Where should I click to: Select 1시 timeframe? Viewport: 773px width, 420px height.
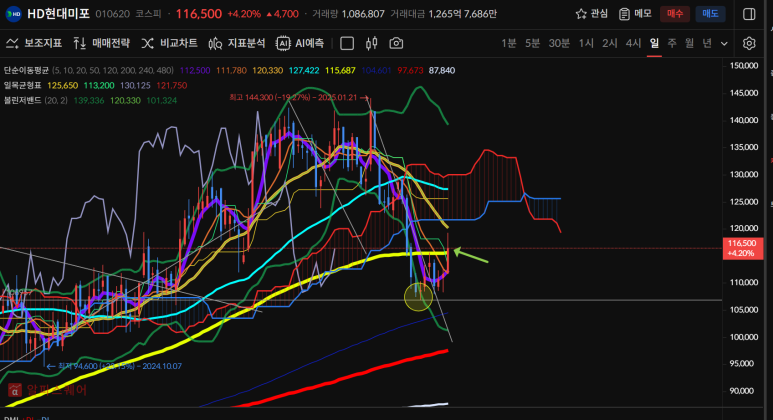click(x=586, y=43)
